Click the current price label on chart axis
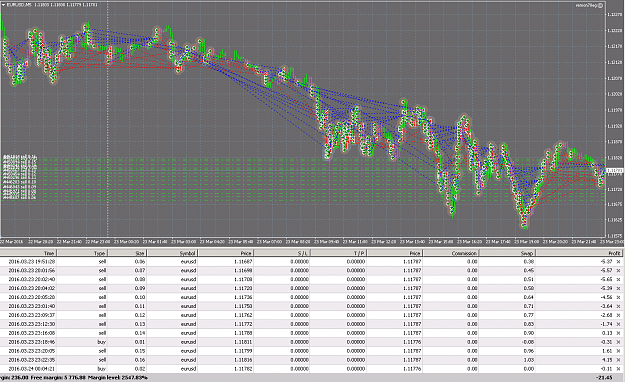 coord(615,171)
